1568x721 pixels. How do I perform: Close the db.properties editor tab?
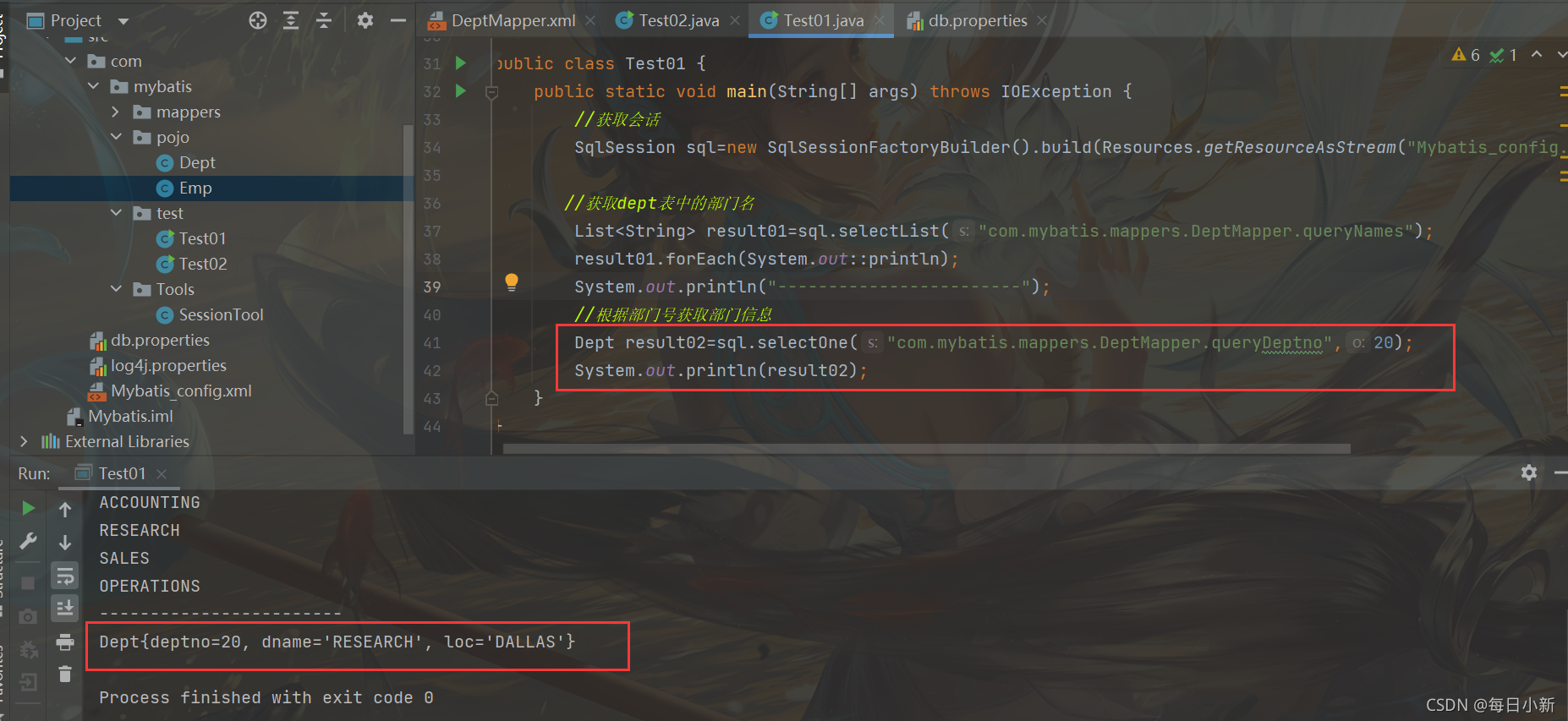1042,20
